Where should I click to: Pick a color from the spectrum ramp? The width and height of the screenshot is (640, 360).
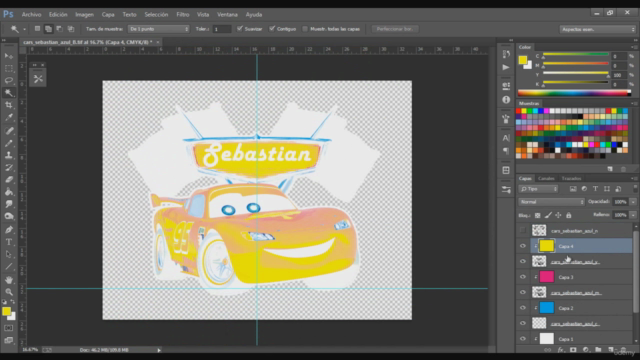[574, 93]
